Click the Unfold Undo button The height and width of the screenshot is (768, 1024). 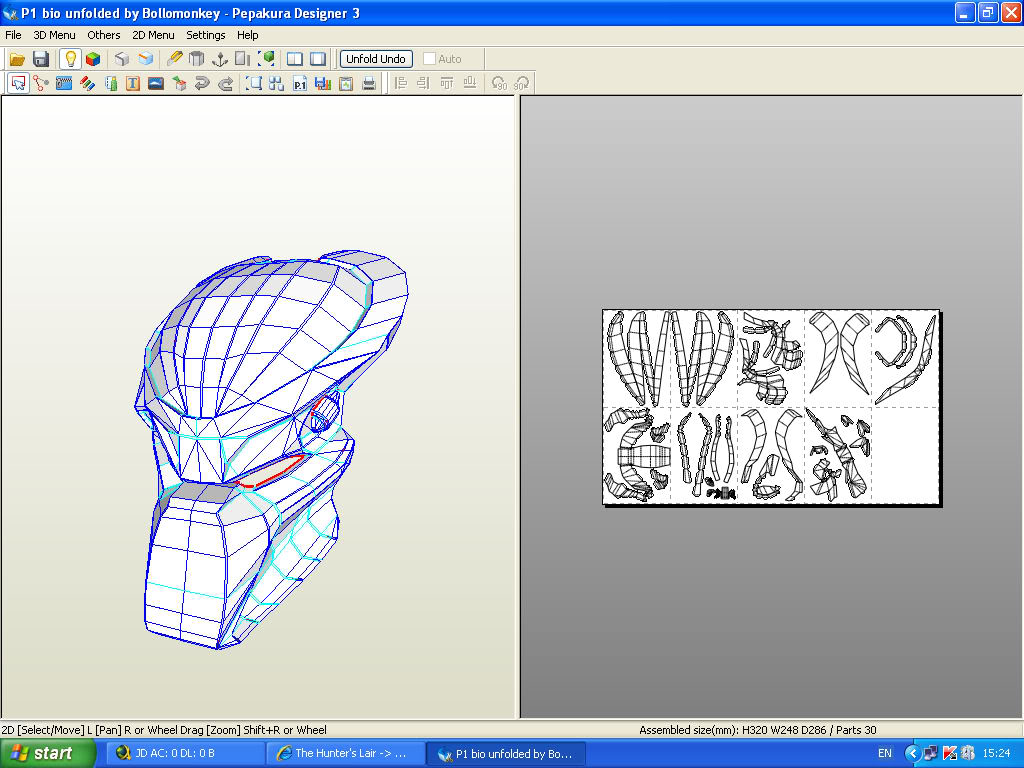point(376,59)
